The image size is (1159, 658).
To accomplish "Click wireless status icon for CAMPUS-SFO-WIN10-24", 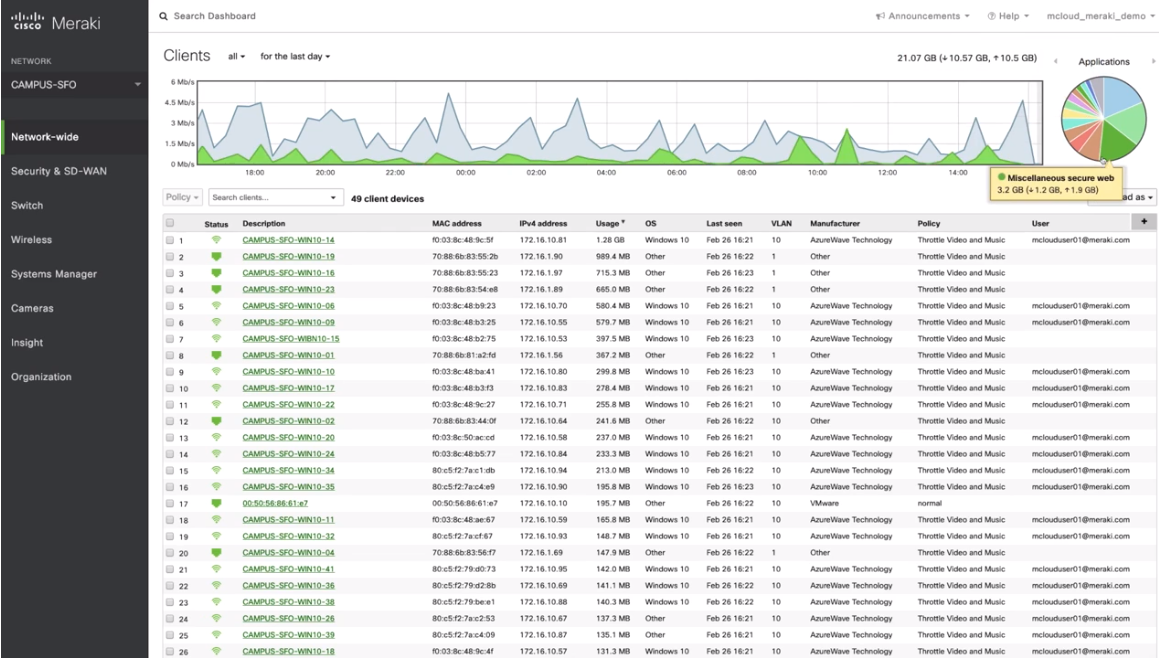I will pyautogui.click(x=217, y=454).
